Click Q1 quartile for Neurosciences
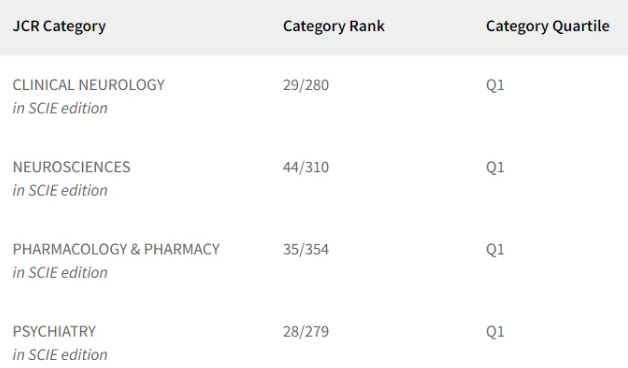 click(x=495, y=167)
